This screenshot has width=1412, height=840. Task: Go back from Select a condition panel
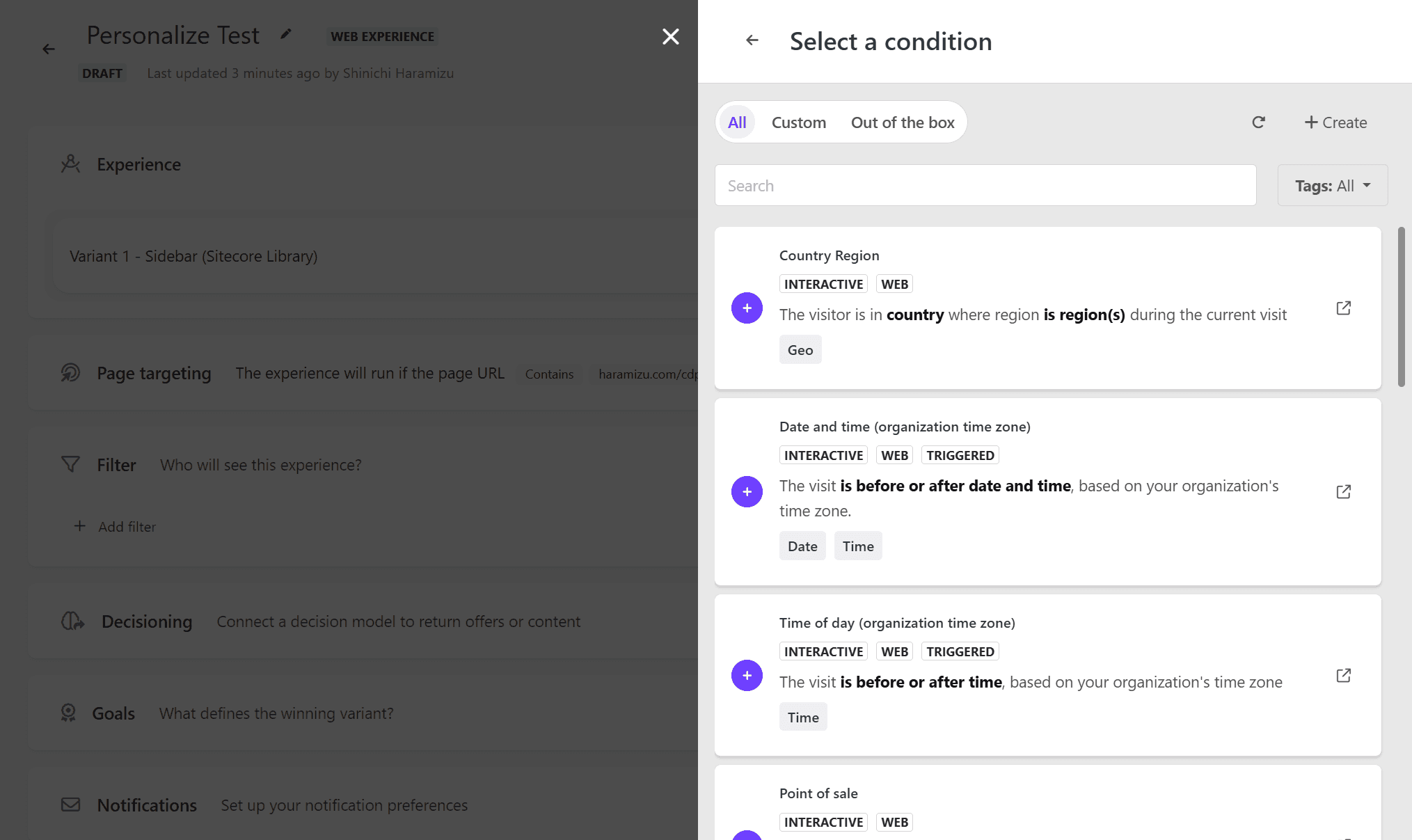coord(752,40)
